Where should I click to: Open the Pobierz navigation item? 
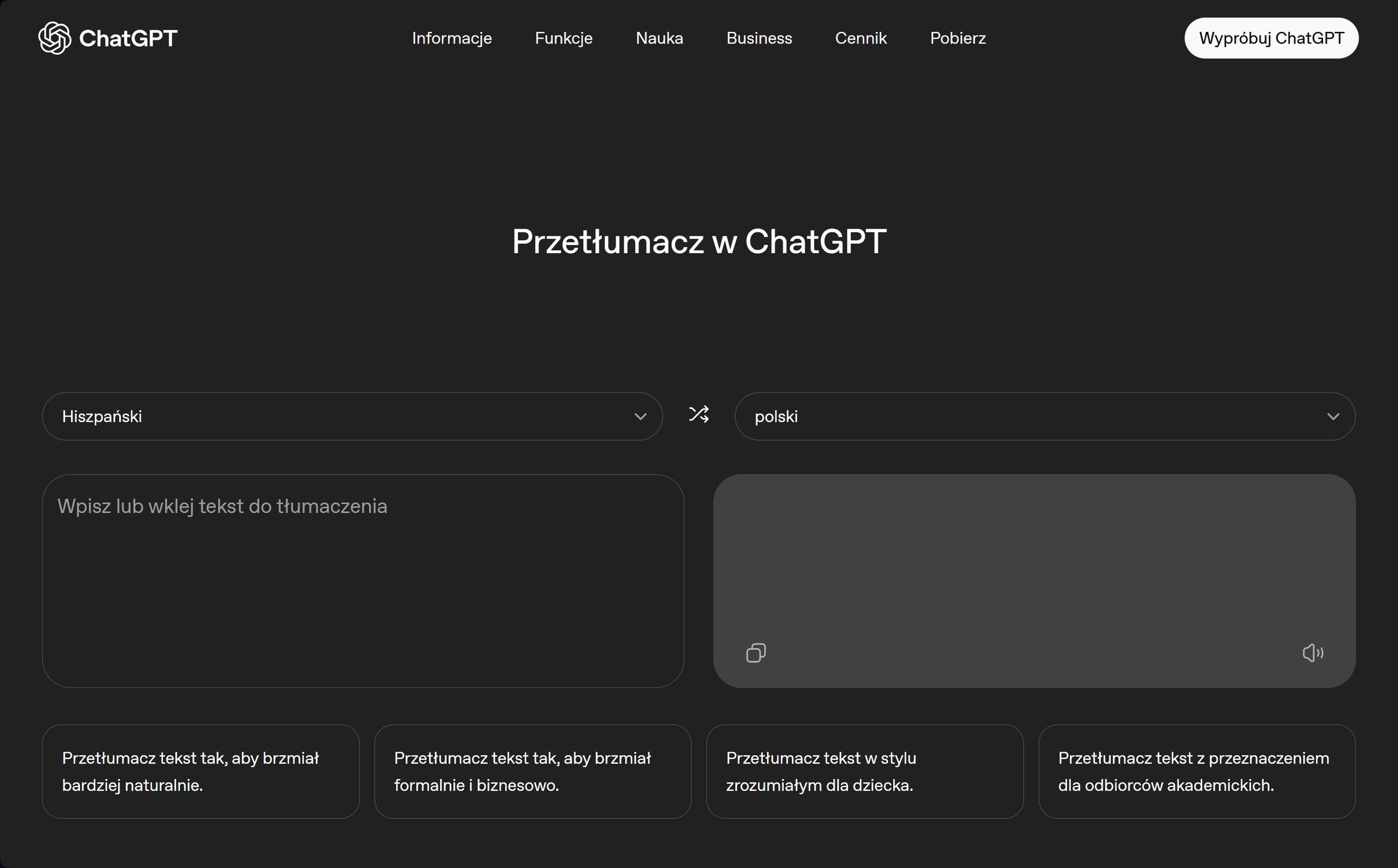pyautogui.click(x=958, y=38)
